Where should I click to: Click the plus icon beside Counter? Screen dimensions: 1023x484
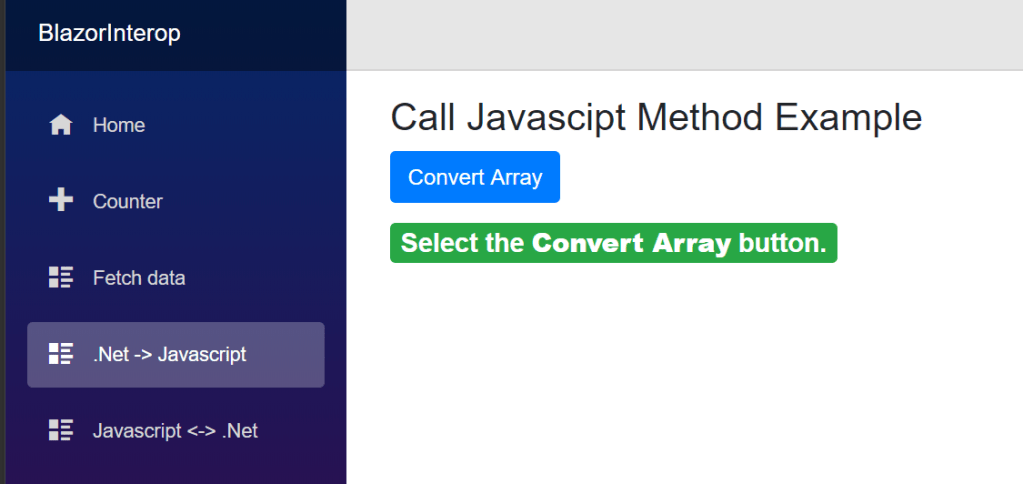(61, 201)
